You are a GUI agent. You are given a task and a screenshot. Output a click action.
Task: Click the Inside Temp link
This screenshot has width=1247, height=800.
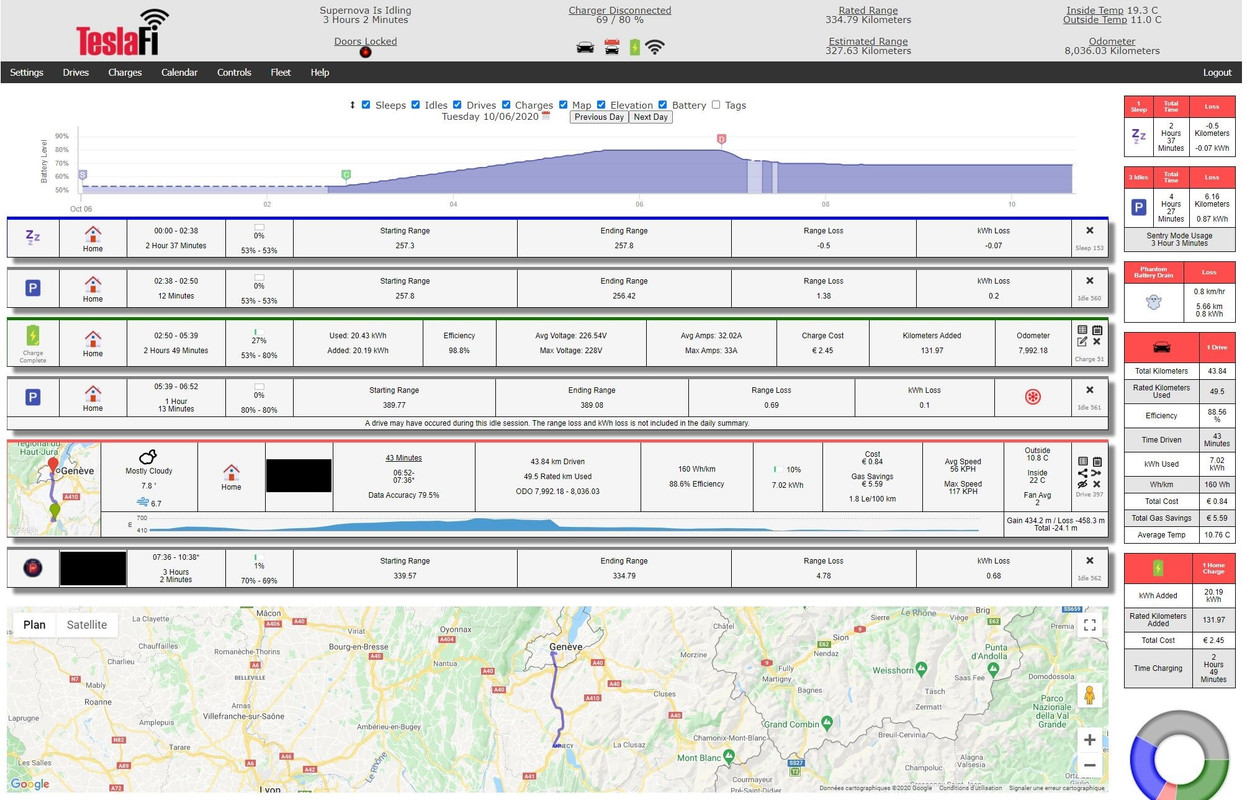[x=1095, y=10]
